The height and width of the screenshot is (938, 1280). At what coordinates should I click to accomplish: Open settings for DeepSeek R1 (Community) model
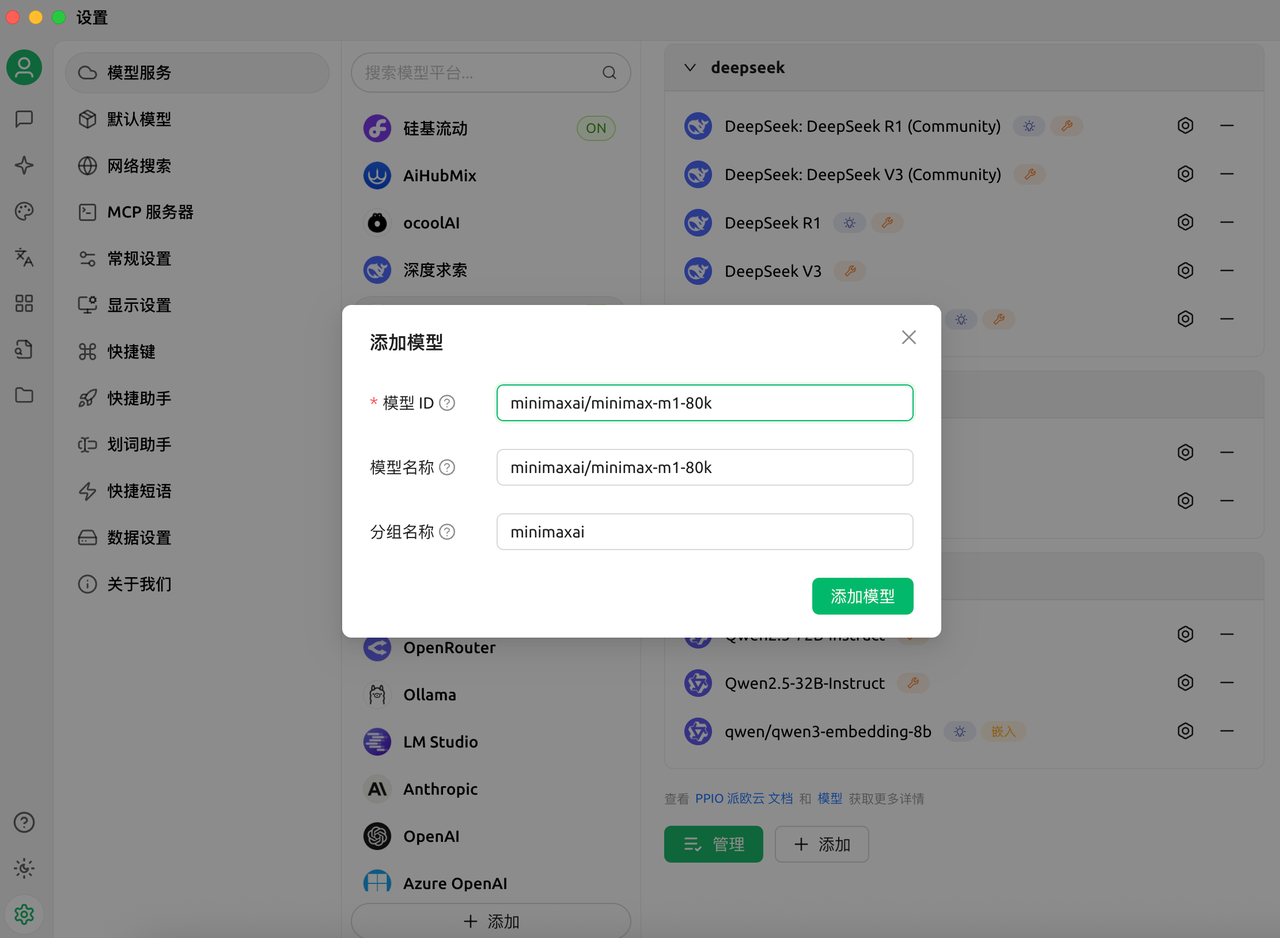pyautogui.click(x=1185, y=126)
